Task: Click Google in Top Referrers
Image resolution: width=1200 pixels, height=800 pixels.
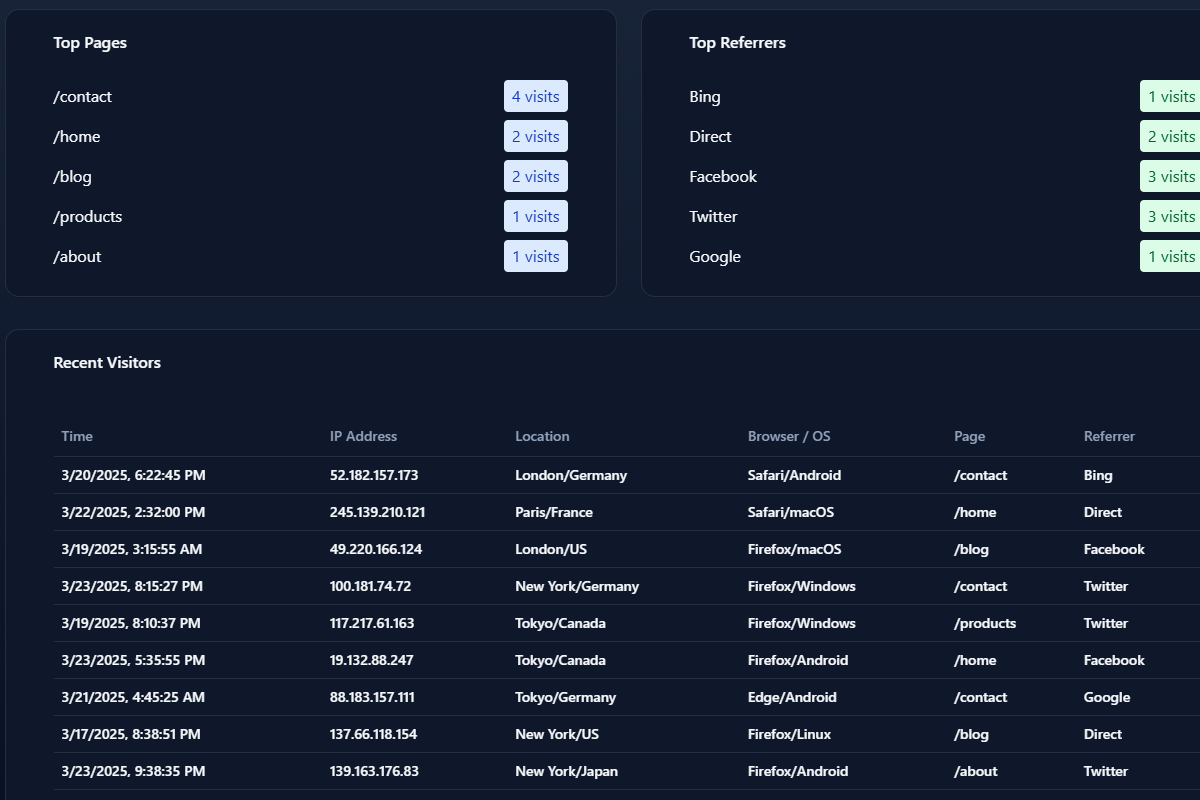Action: (x=715, y=257)
